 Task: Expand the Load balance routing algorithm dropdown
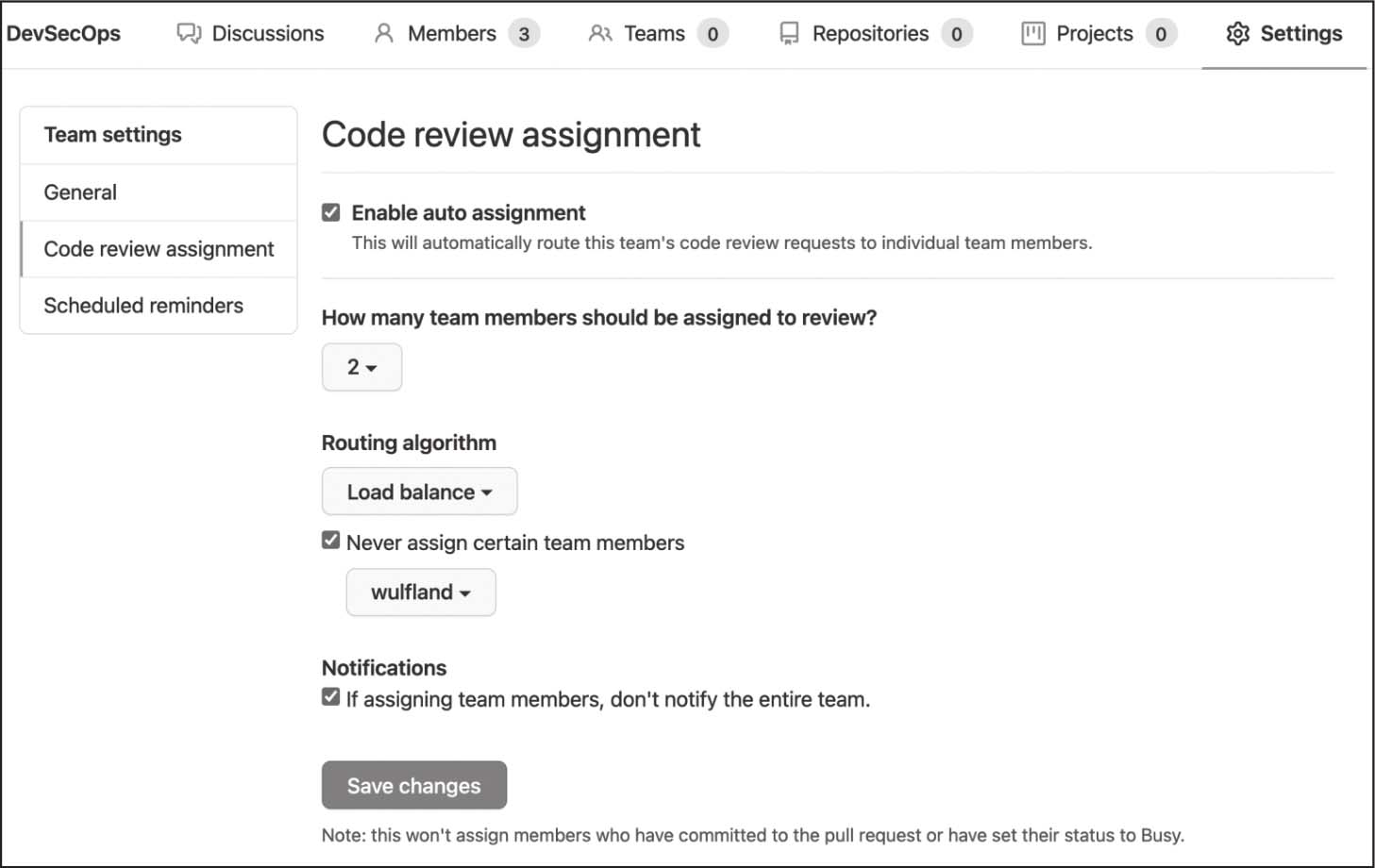point(419,492)
